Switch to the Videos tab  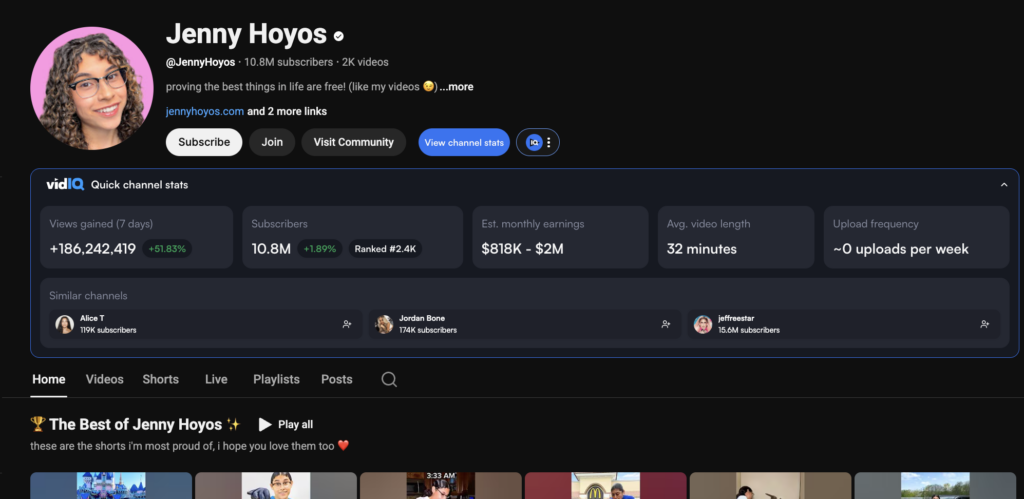tap(104, 379)
